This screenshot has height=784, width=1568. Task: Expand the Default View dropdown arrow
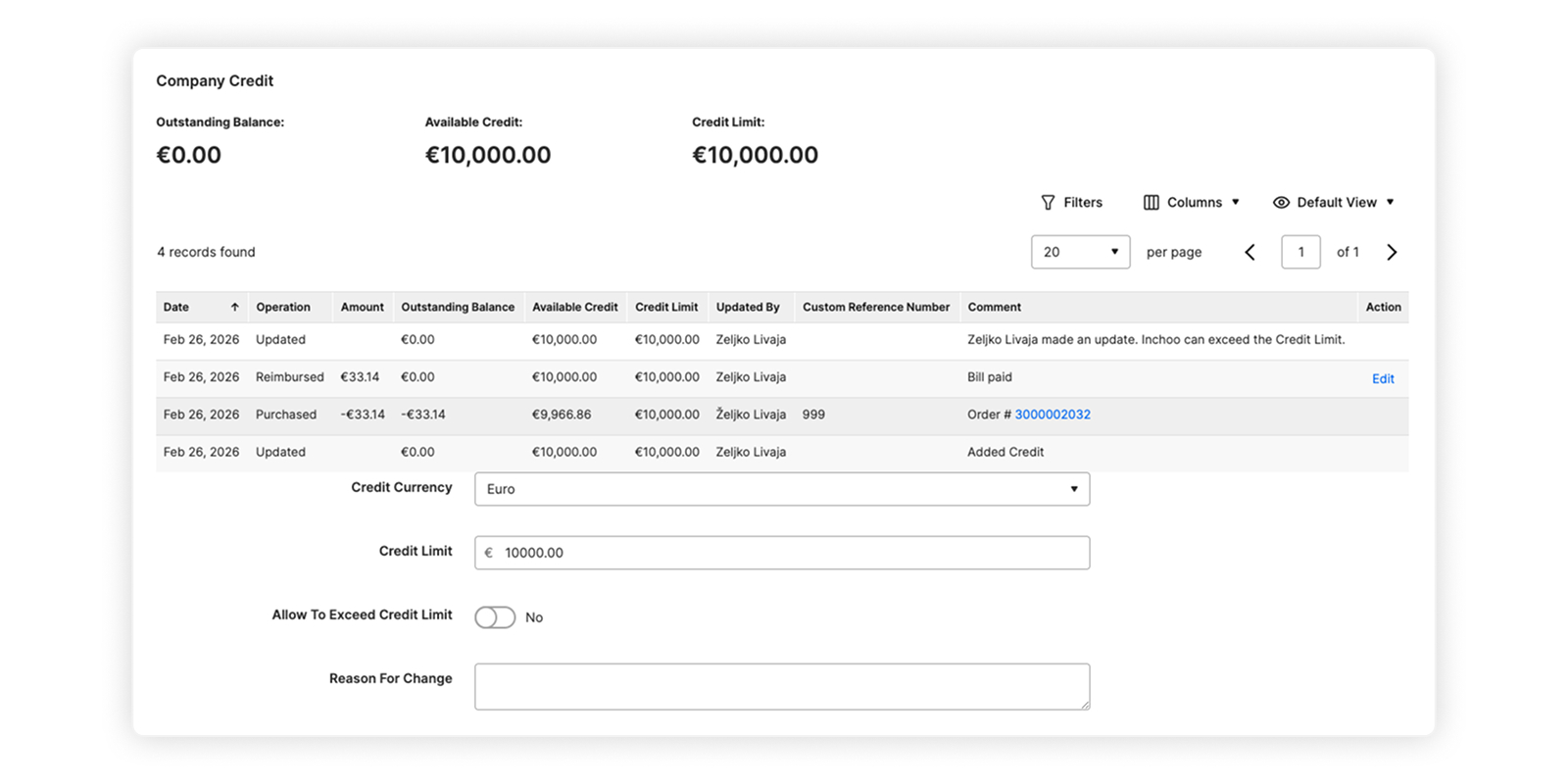(1390, 203)
